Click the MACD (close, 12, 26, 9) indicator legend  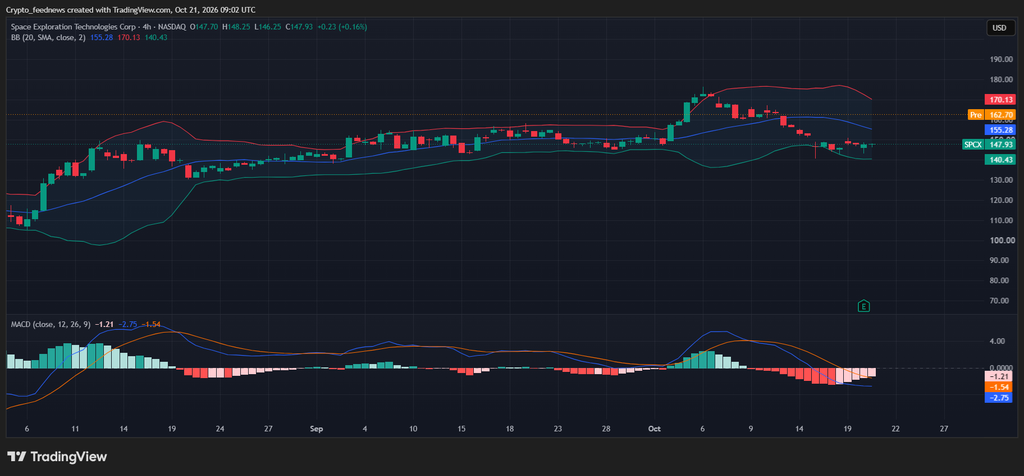(50, 324)
